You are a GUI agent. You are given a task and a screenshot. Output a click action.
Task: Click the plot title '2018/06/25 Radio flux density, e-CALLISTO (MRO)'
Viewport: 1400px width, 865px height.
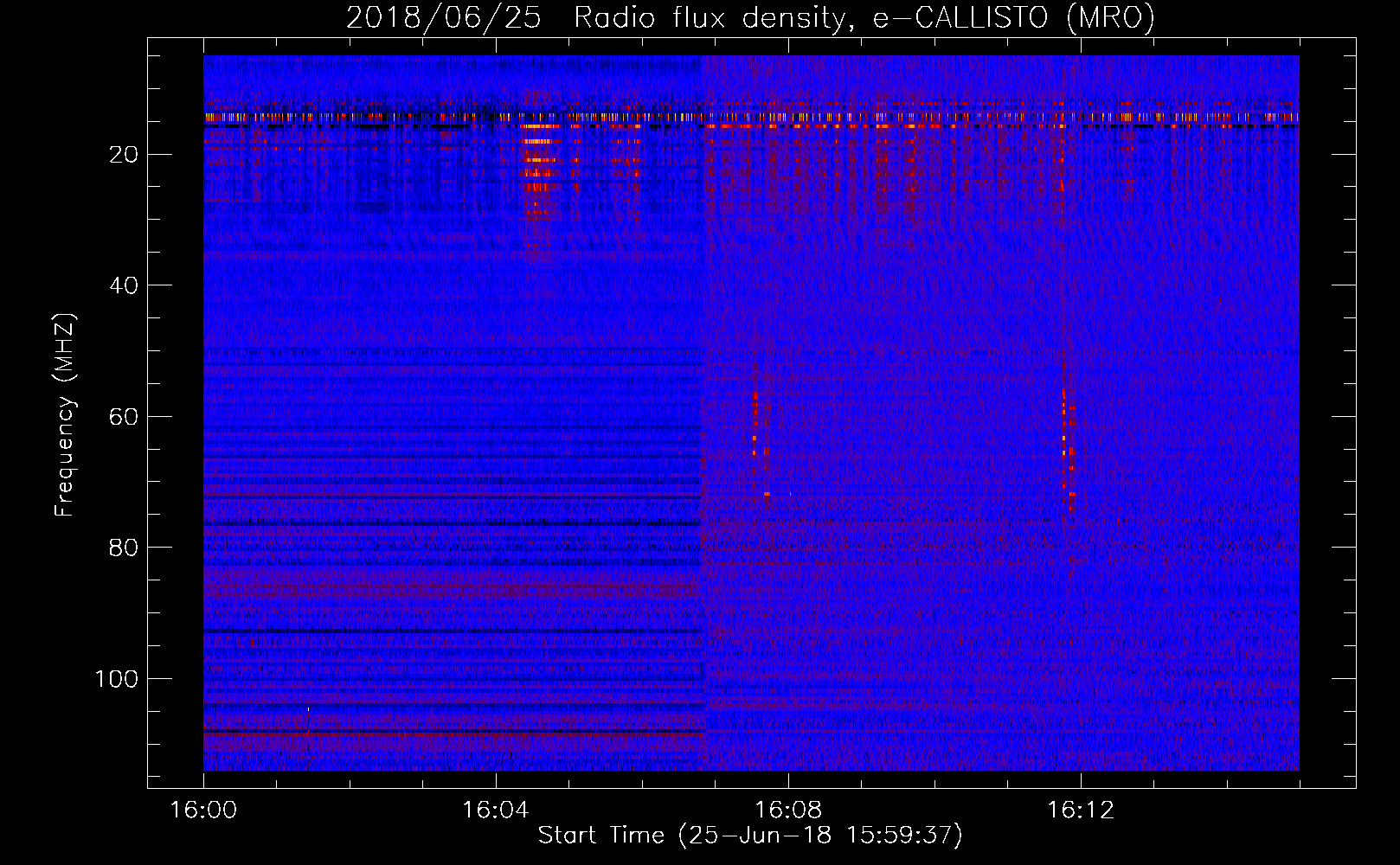click(x=750, y=17)
